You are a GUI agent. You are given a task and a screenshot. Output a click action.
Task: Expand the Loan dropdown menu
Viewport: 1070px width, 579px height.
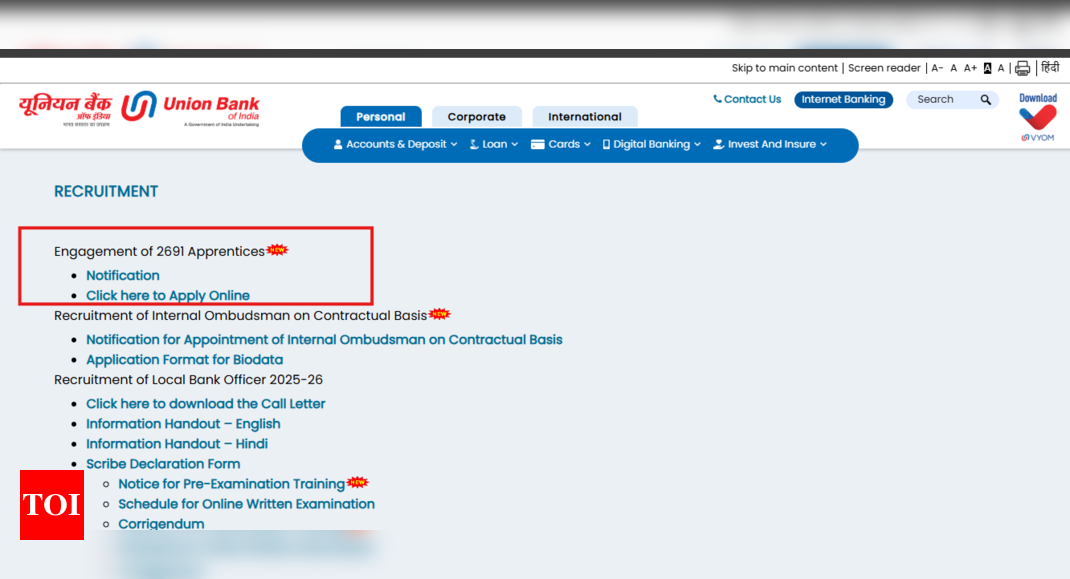coord(494,144)
